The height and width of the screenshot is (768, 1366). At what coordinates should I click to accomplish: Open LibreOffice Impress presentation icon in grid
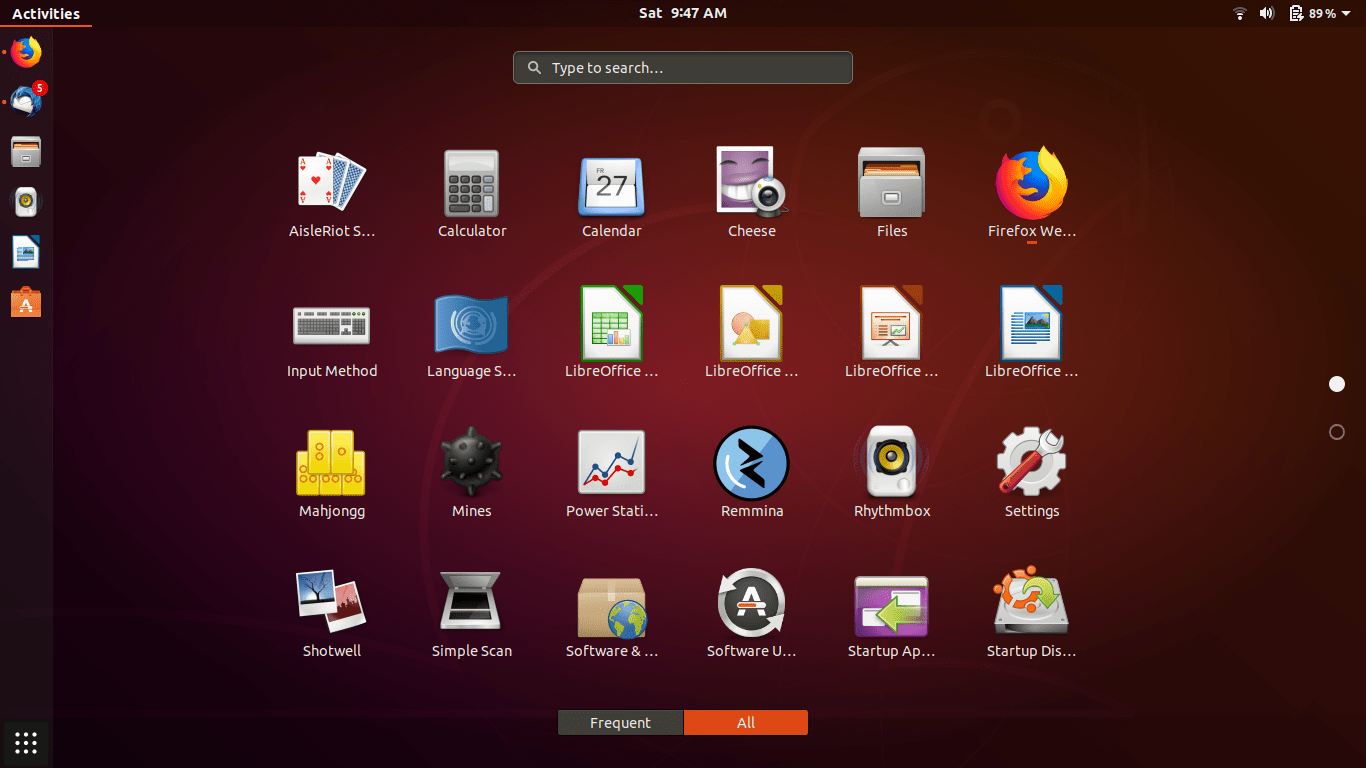(x=892, y=334)
